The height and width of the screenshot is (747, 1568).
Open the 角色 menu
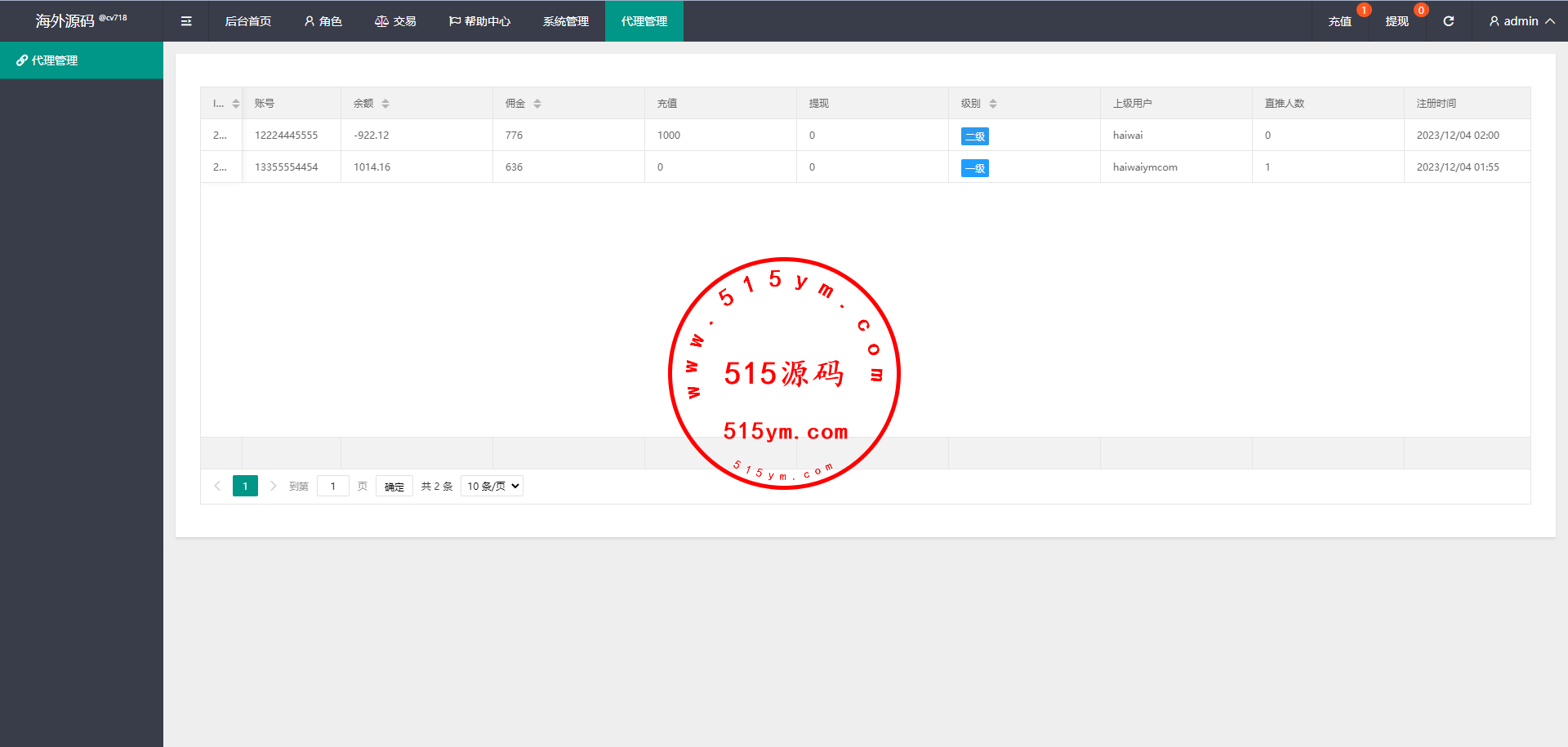323,21
